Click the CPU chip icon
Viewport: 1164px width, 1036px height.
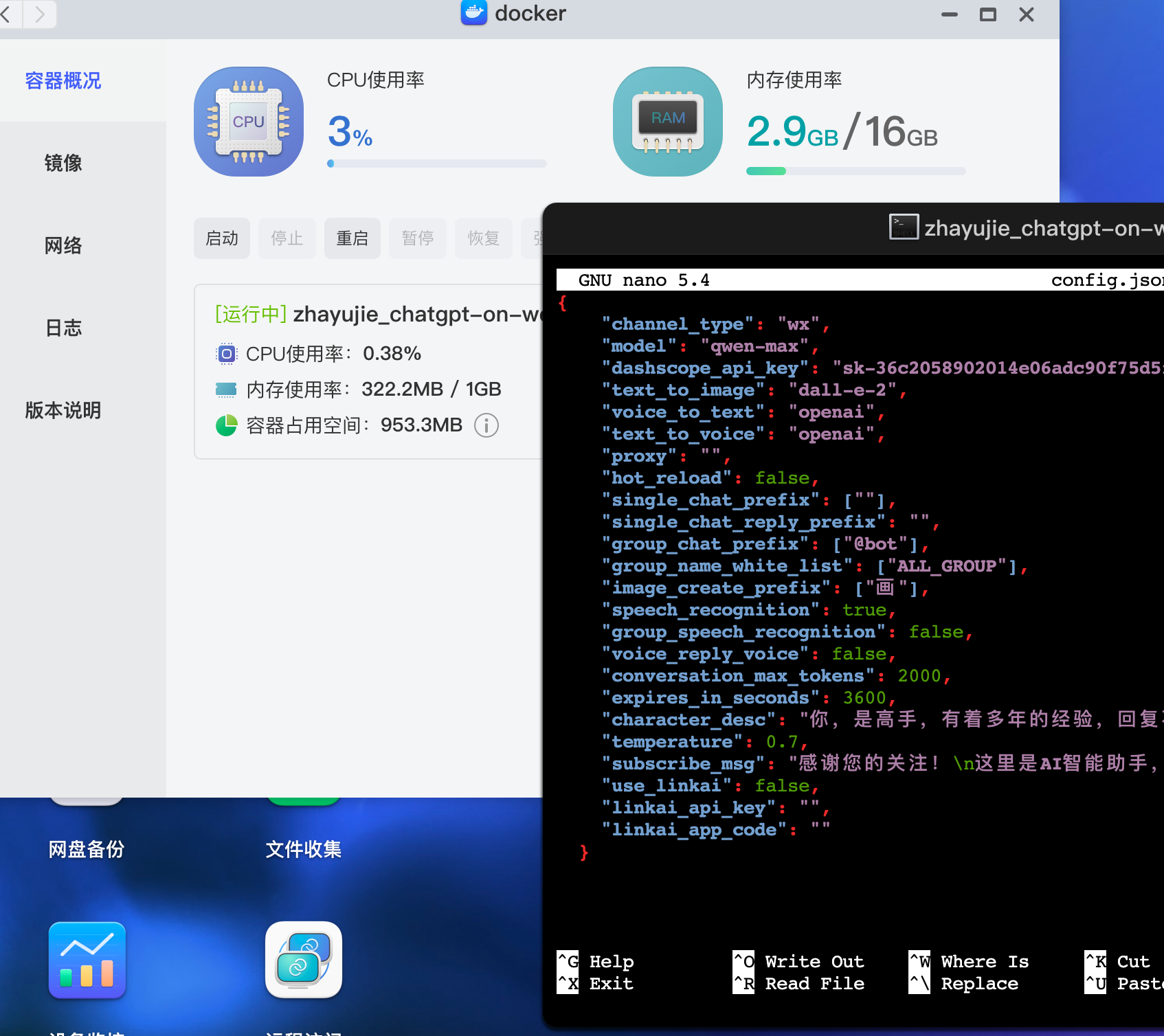[249, 122]
